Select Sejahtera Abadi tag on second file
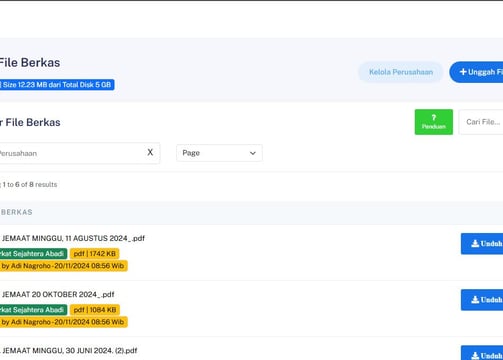 (33, 310)
